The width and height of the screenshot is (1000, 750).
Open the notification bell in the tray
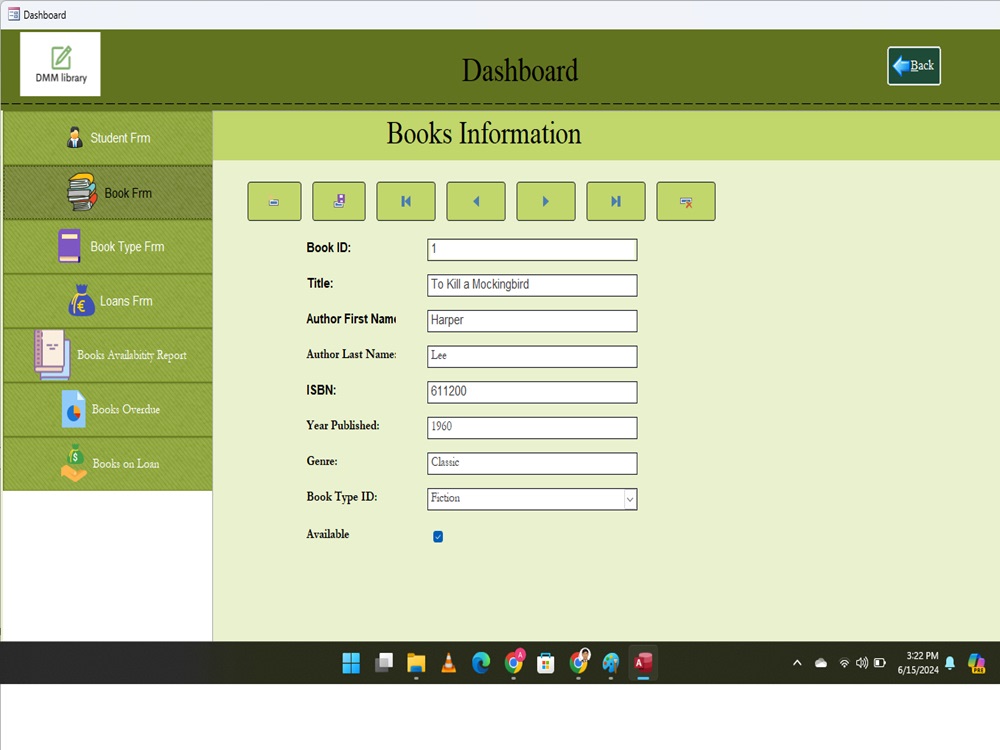pyautogui.click(x=950, y=663)
